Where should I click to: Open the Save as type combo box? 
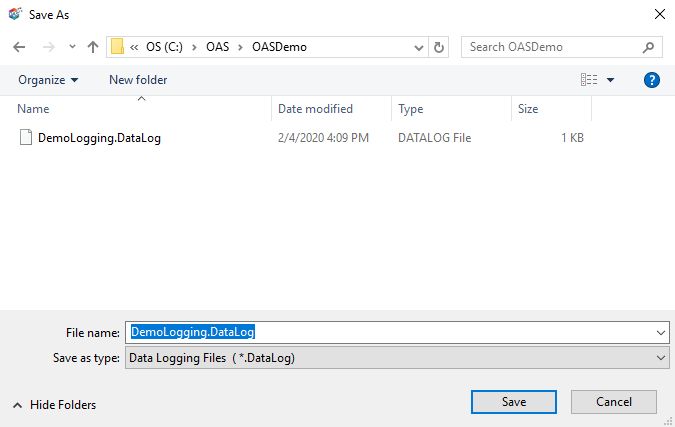[397, 358]
